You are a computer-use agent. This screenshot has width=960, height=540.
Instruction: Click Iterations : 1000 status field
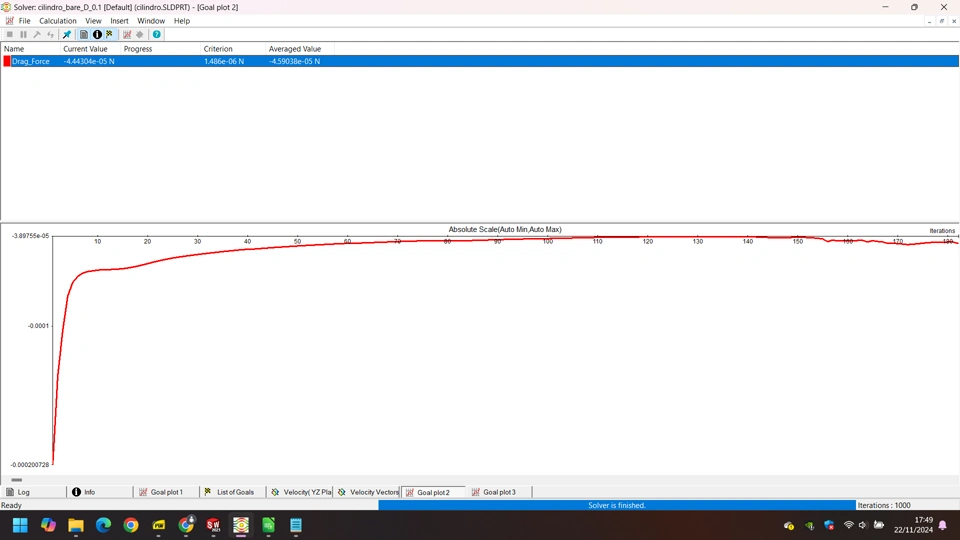point(884,505)
